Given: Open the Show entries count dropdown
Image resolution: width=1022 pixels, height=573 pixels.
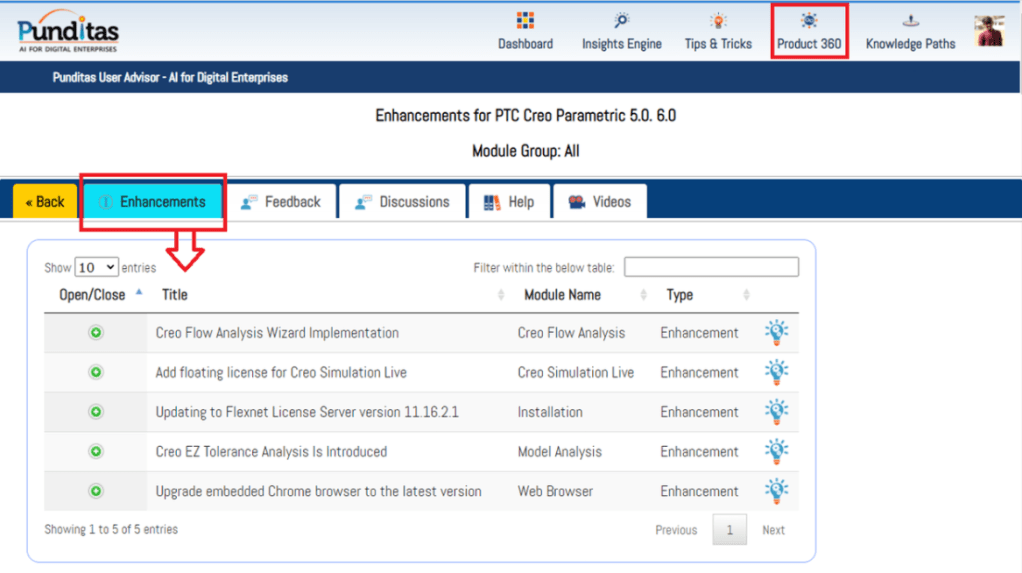Looking at the screenshot, I should tap(97, 268).
